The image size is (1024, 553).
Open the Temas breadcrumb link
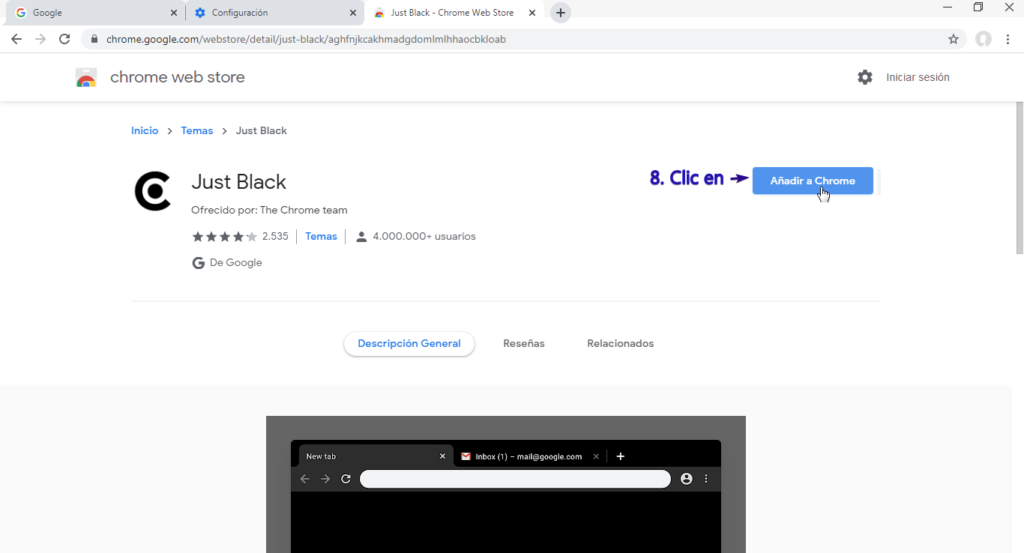coord(197,131)
